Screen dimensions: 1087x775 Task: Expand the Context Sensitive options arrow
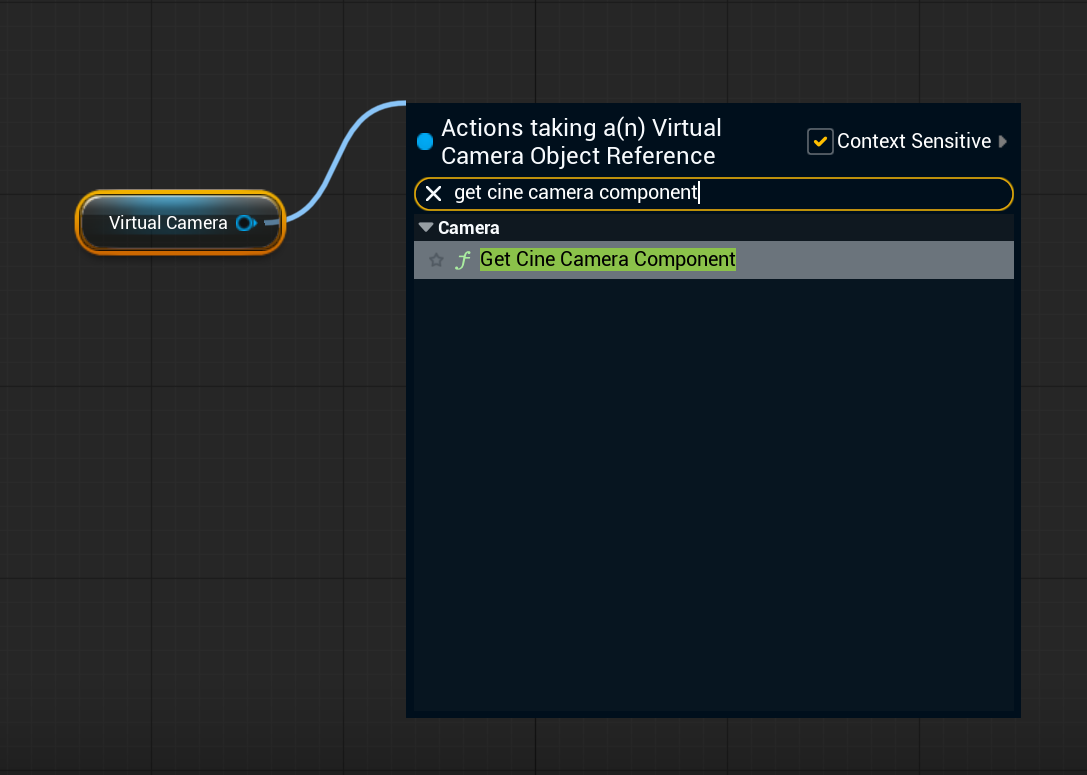[x=1002, y=141]
